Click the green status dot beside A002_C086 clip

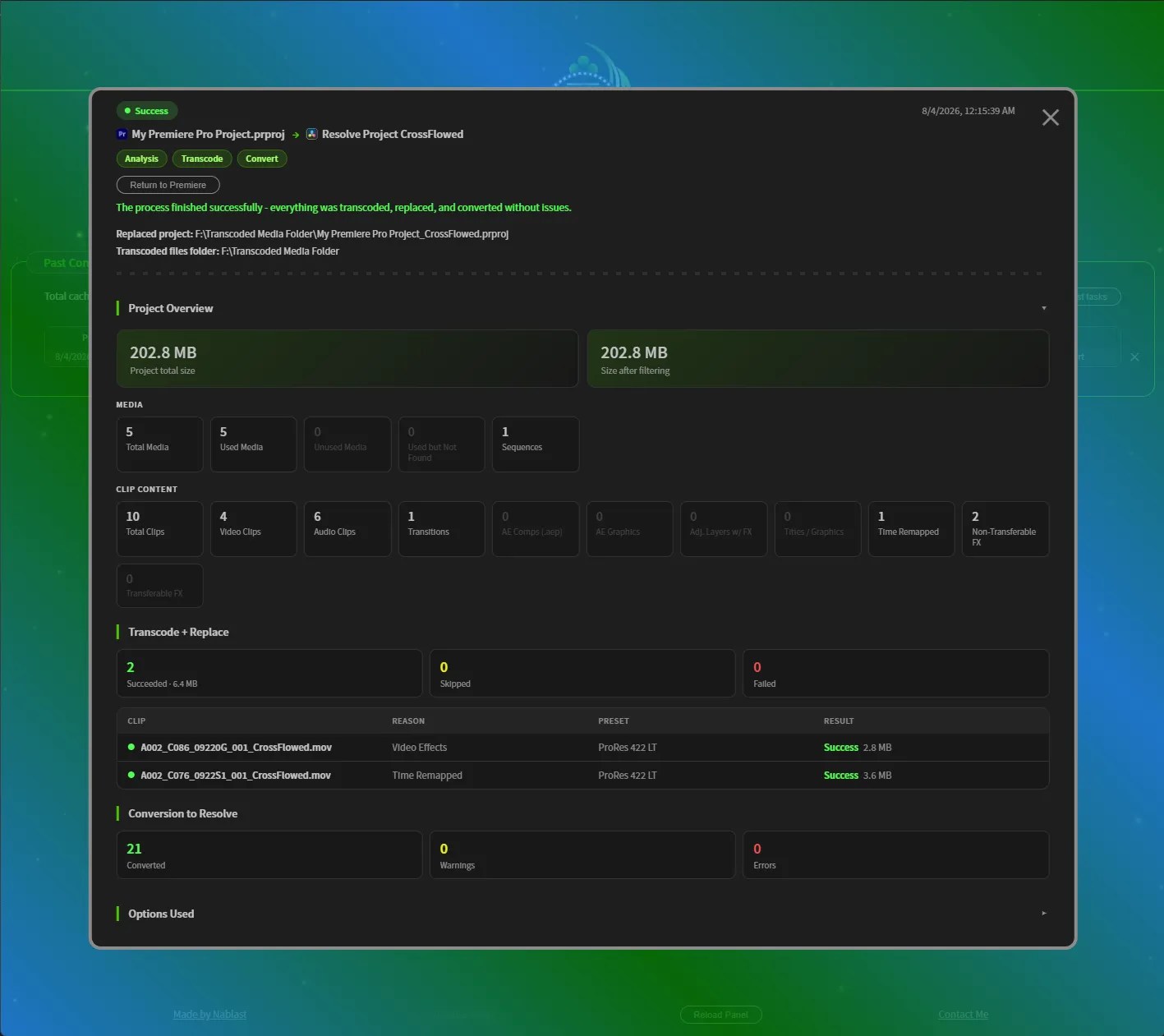pyautogui.click(x=131, y=747)
